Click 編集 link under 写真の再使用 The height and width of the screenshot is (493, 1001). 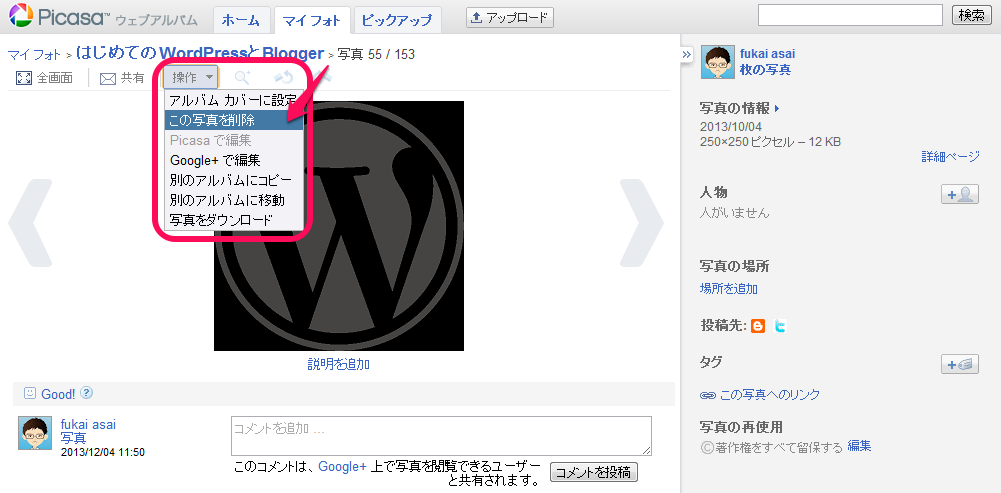tap(859, 446)
